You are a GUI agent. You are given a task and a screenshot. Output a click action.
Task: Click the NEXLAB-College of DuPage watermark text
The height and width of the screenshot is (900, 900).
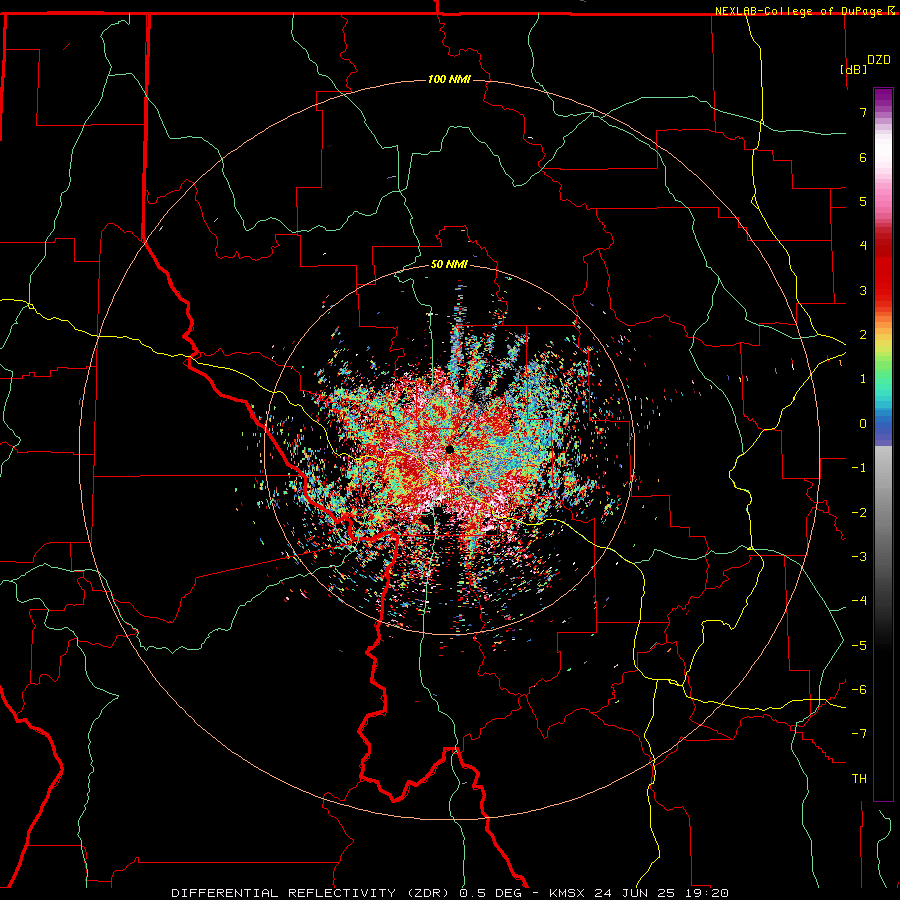(x=800, y=11)
